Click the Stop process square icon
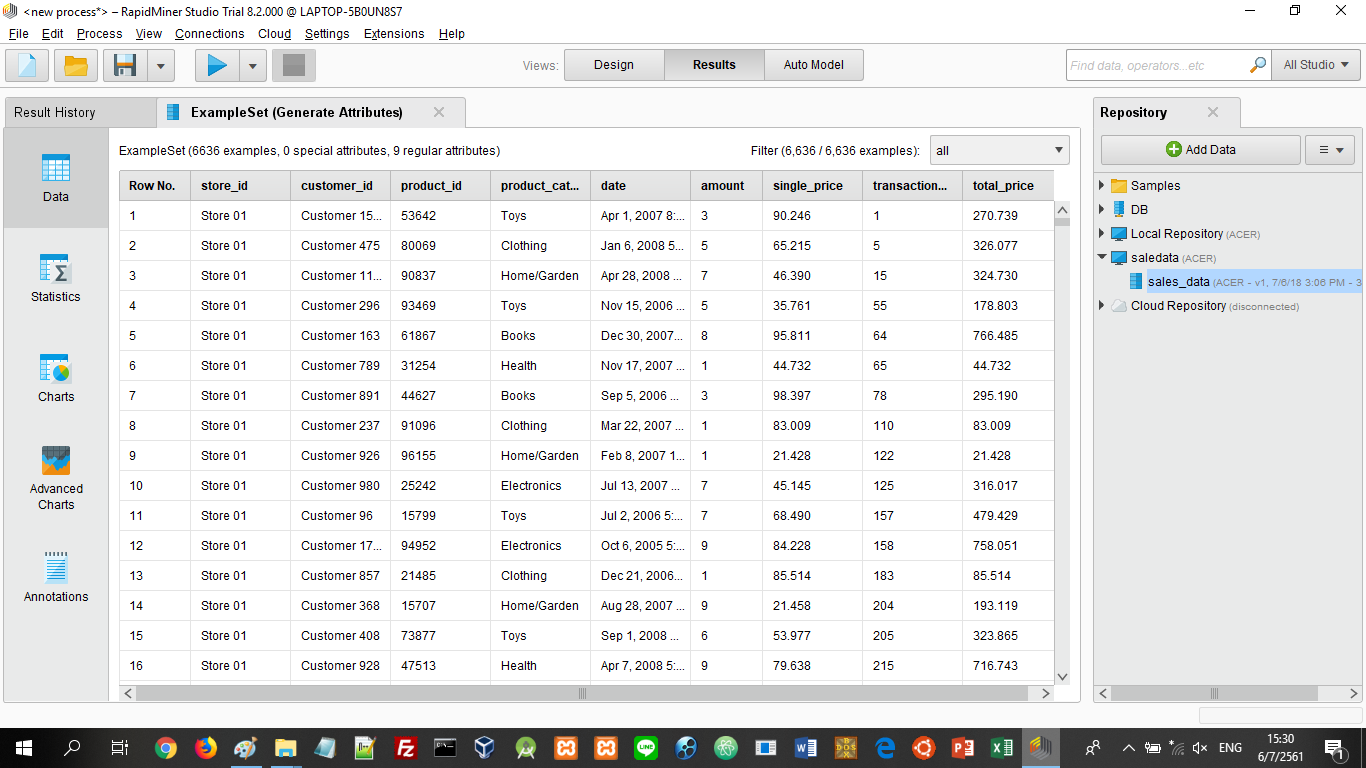The image size is (1366, 768). point(293,66)
